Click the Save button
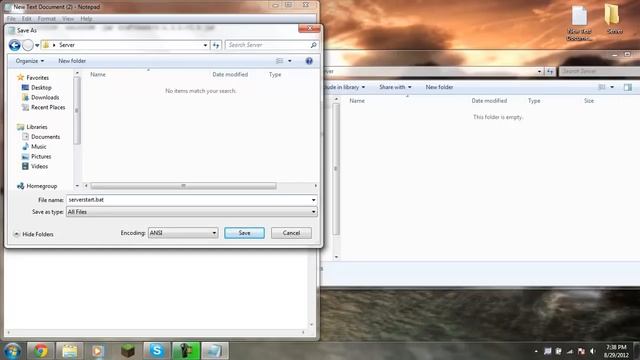Viewport: 640px width, 360px height. click(244, 233)
